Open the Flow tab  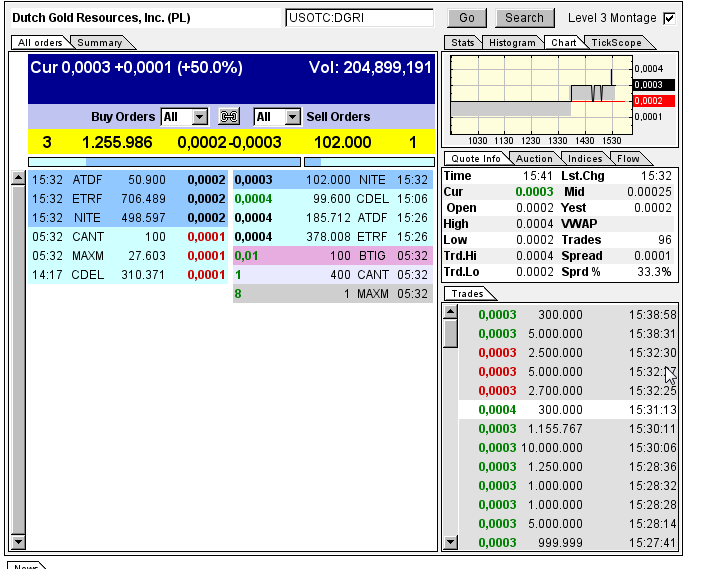click(x=628, y=158)
